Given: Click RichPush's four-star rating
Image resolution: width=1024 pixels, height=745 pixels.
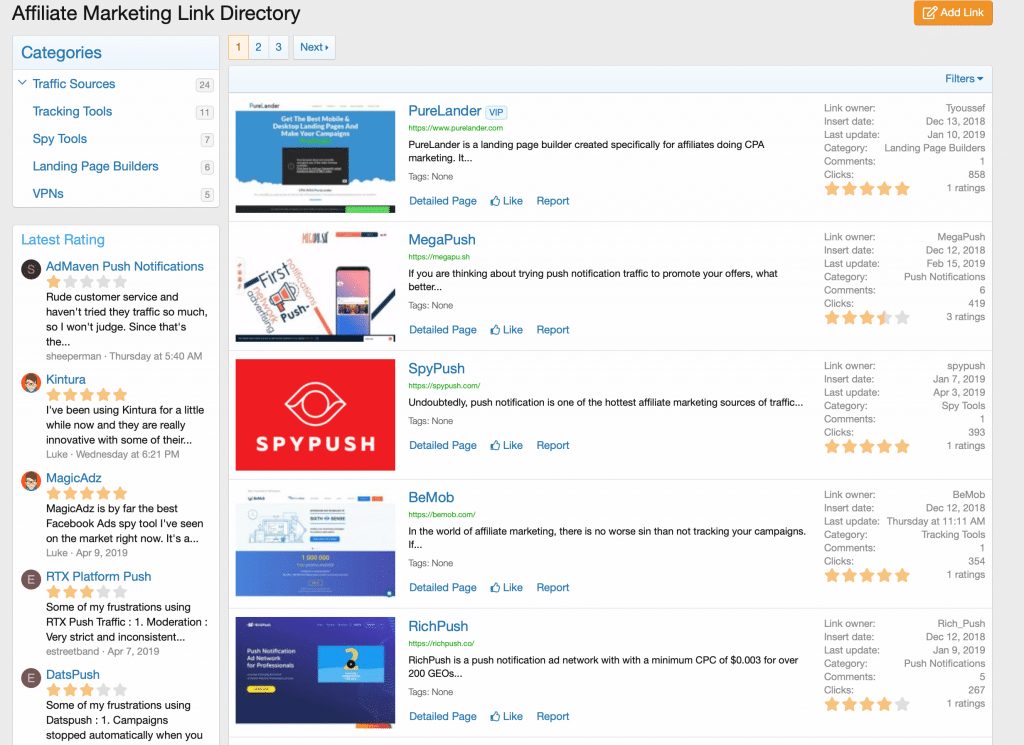Looking at the screenshot, I should point(867,704).
